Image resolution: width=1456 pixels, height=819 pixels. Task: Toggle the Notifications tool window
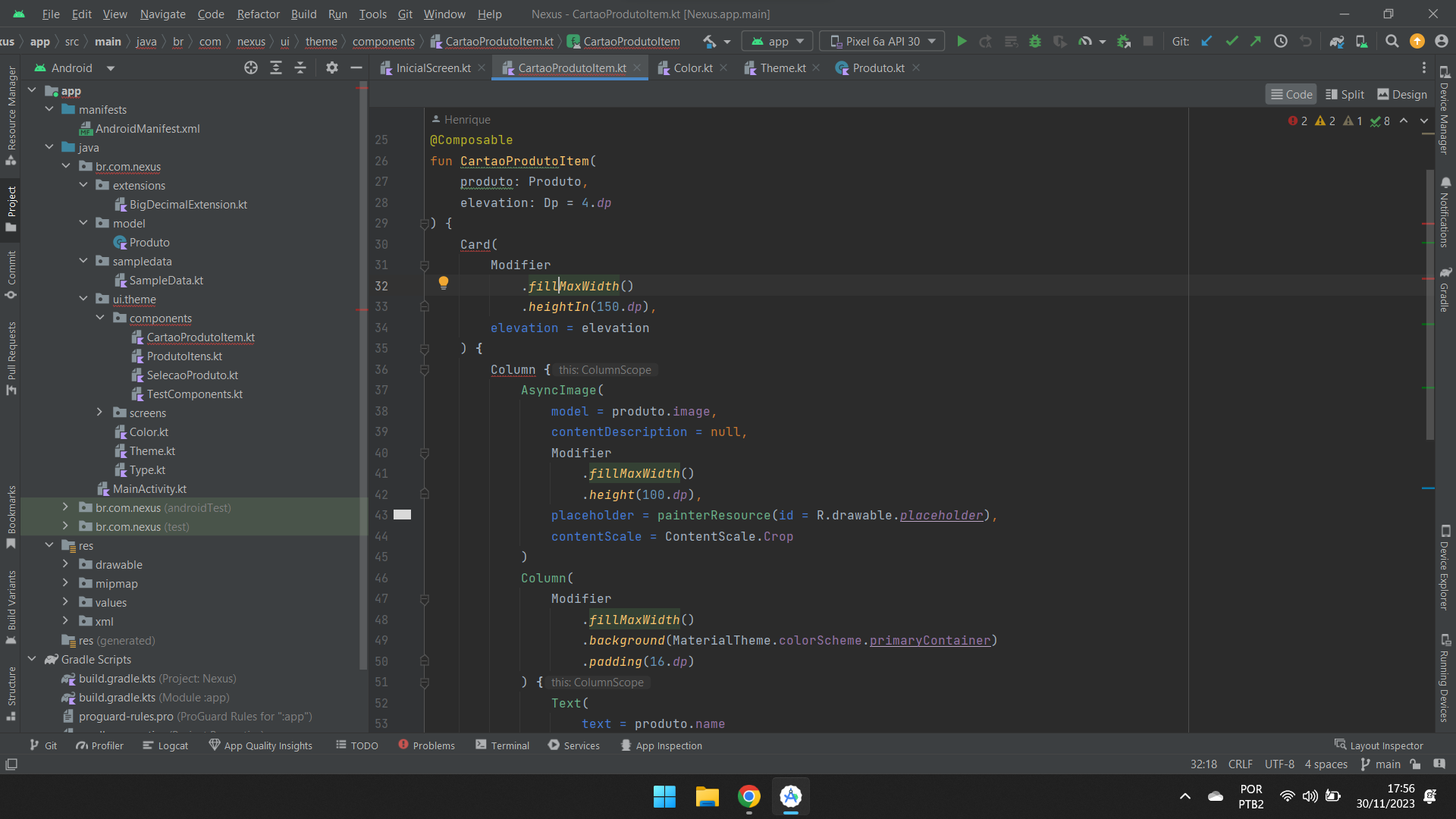(1445, 212)
